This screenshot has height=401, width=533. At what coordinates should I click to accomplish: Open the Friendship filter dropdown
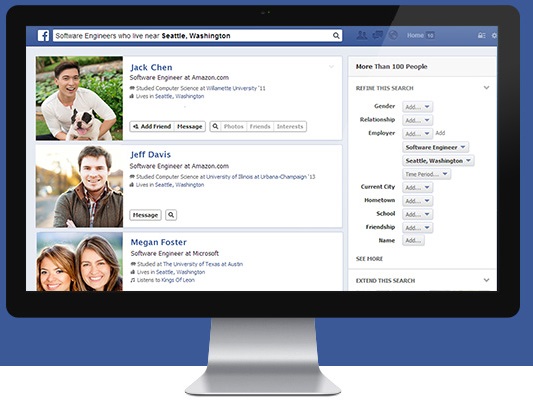click(x=417, y=228)
